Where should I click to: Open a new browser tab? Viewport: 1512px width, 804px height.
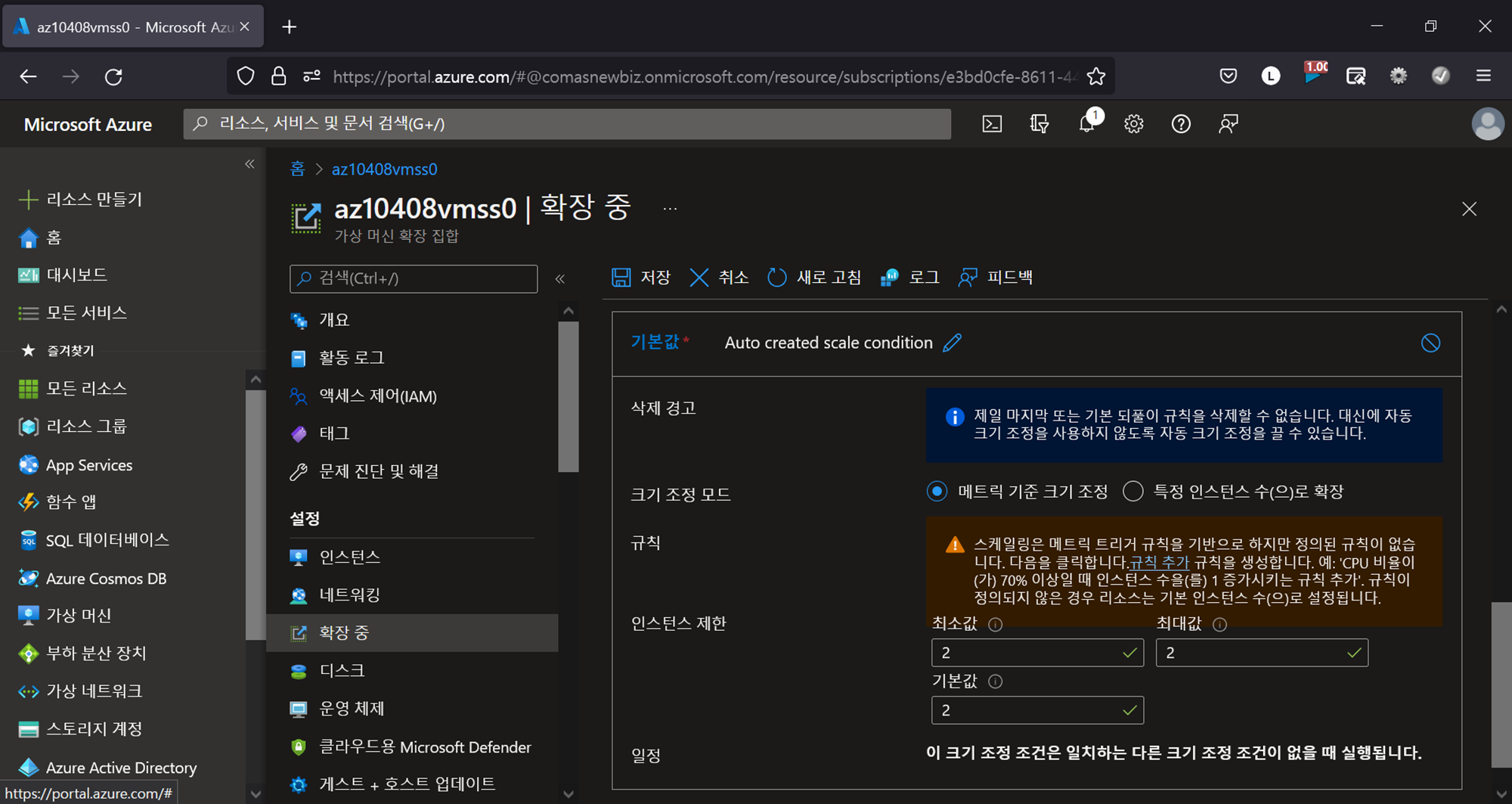(x=290, y=27)
